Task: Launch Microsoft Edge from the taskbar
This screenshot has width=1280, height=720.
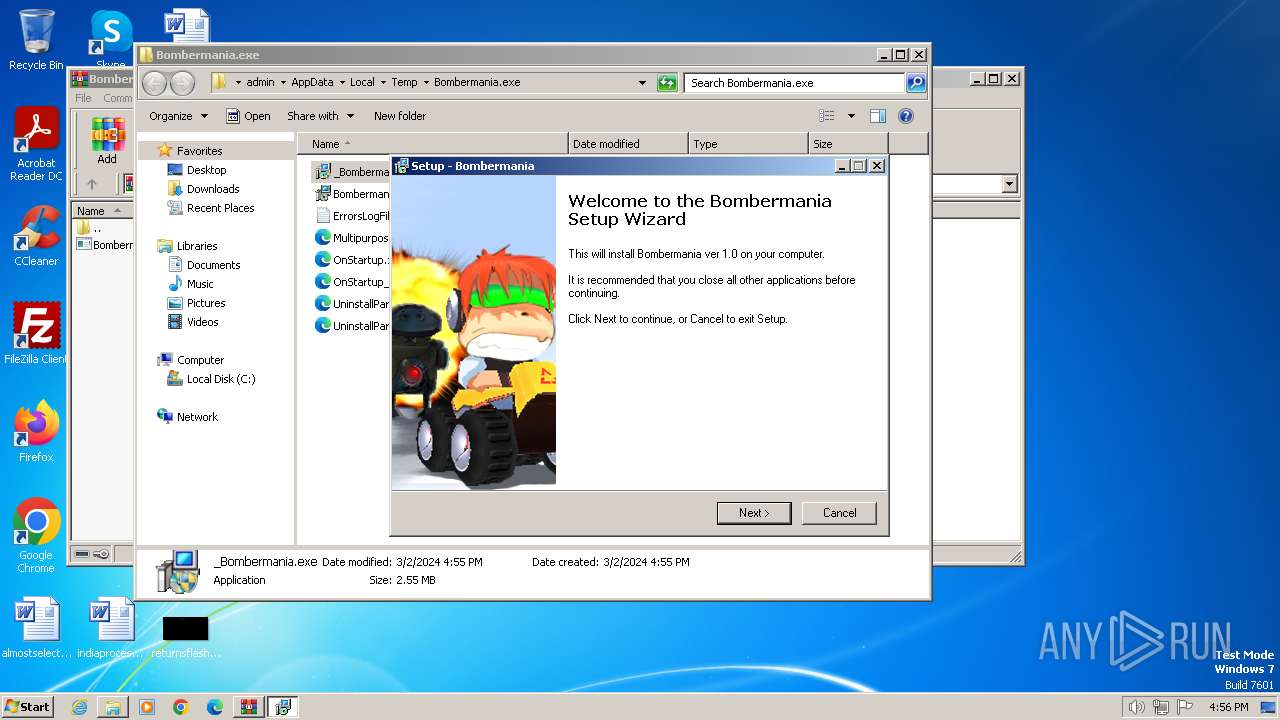Action: [215, 707]
